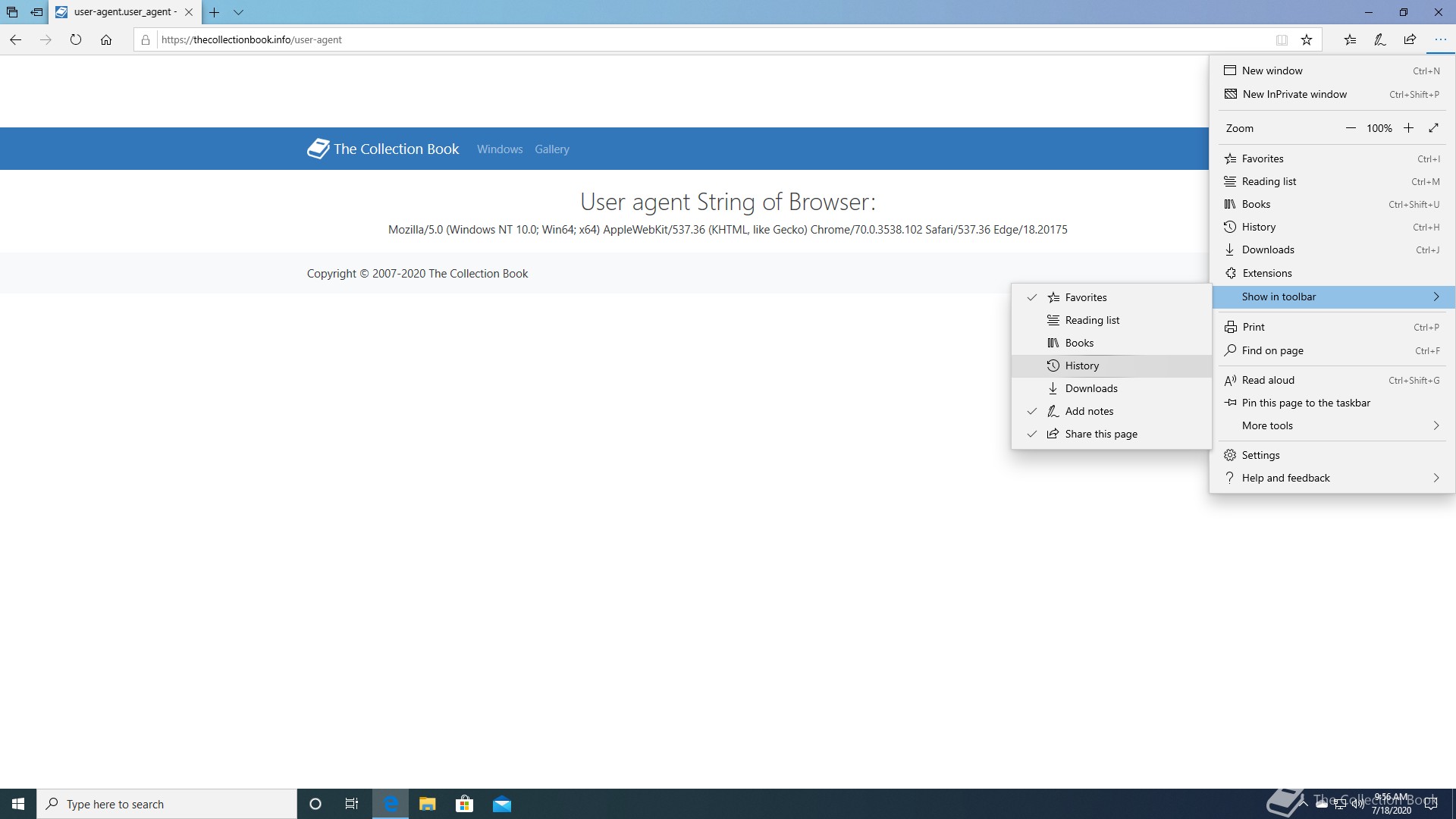
Task: Click Edge icon in taskbar
Action: tap(391, 804)
